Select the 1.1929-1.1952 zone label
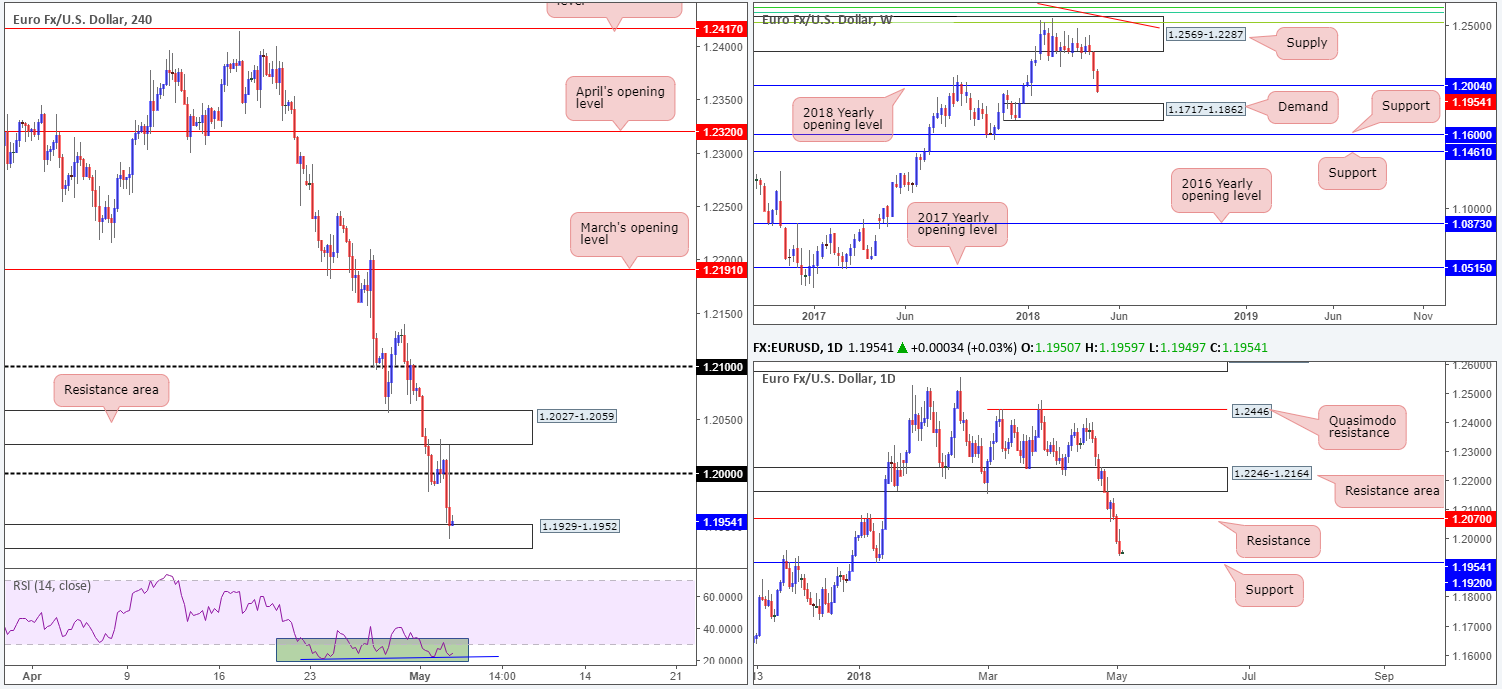1502x689 pixels. click(x=578, y=526)
